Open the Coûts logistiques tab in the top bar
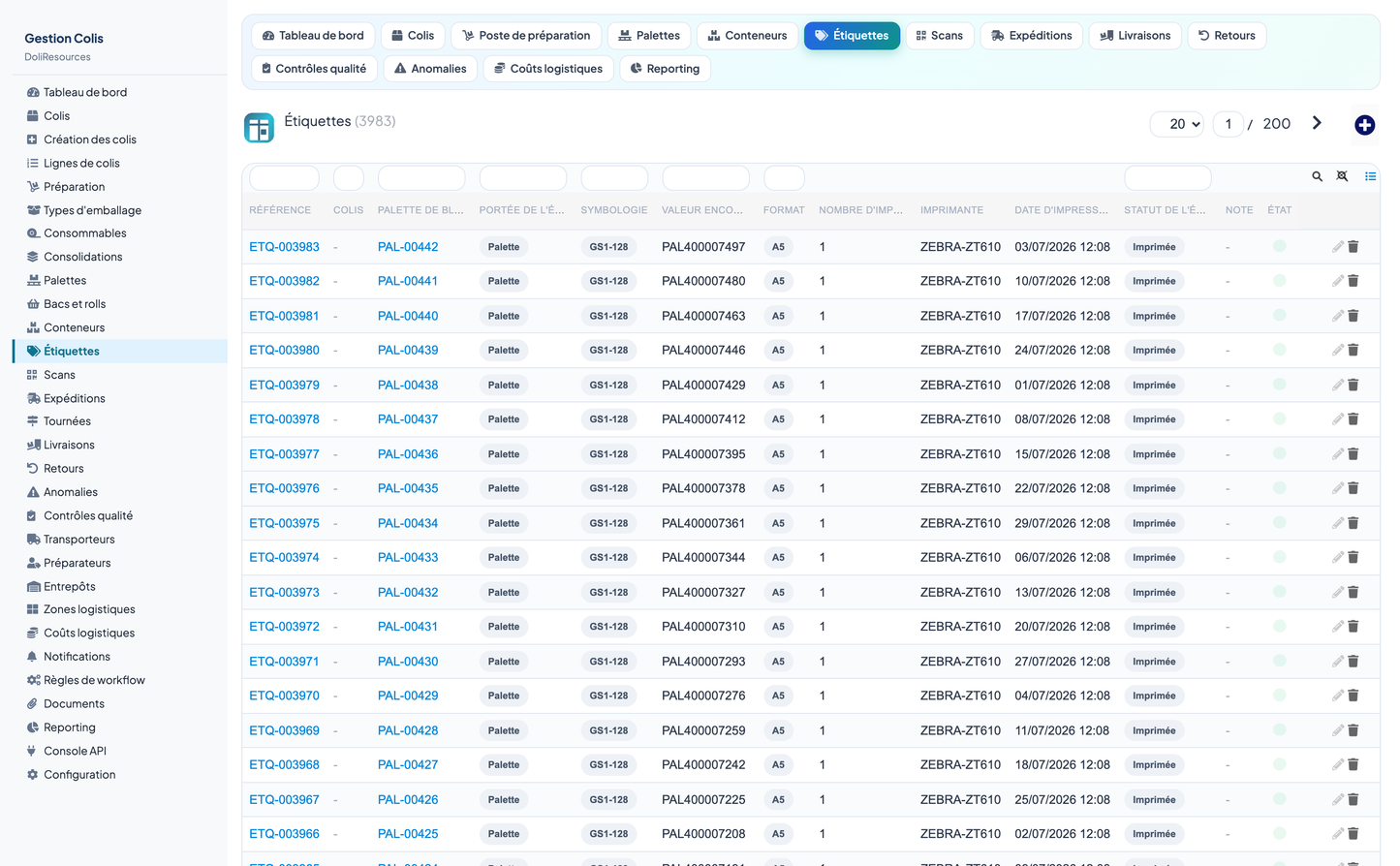1400x866 pixels. [548, 69]
